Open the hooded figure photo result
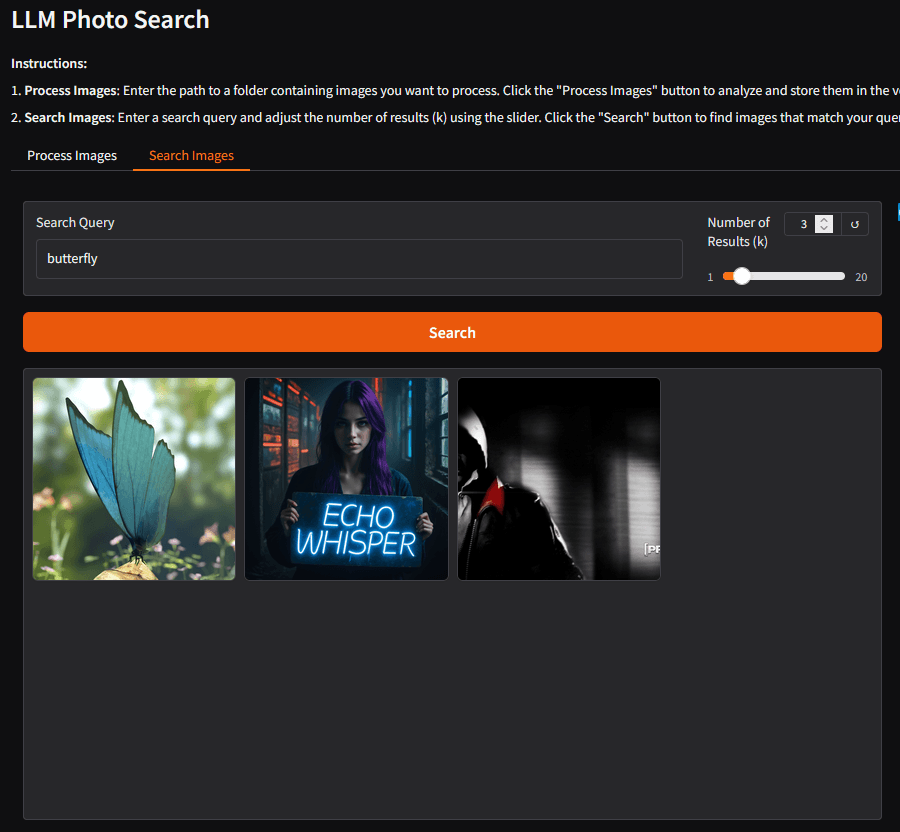 558,478
